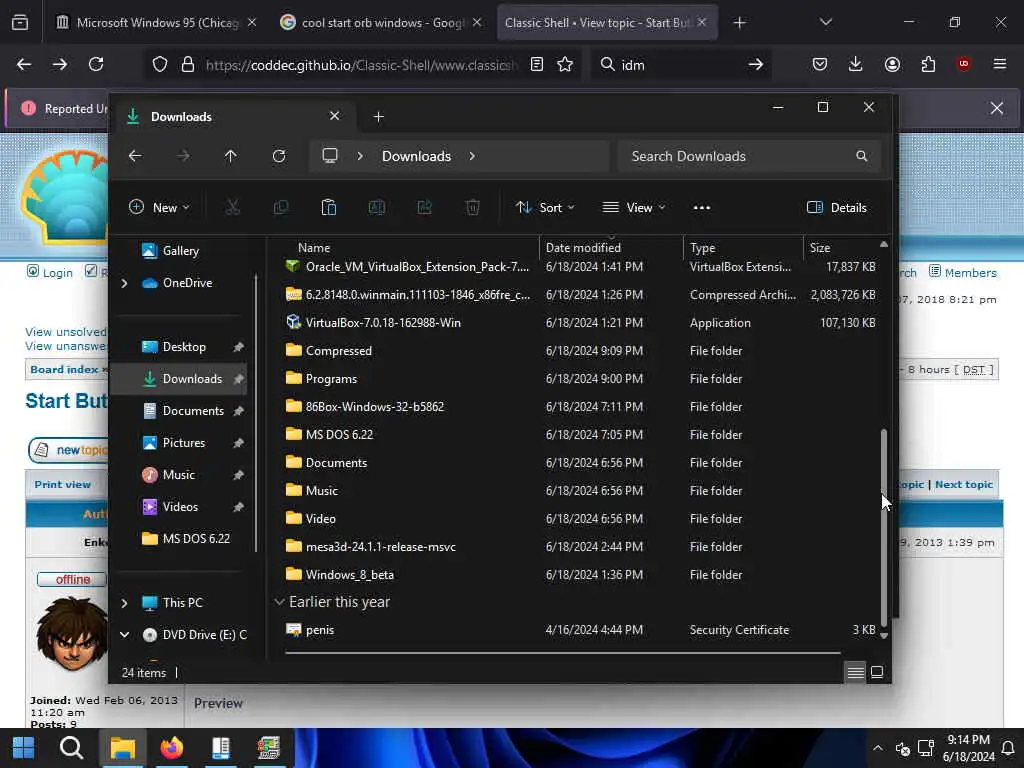Image resolution: width=1024 pixels, height=768 pixels.
Task: Click the Print view link
Action: click(x=63, y=485)
